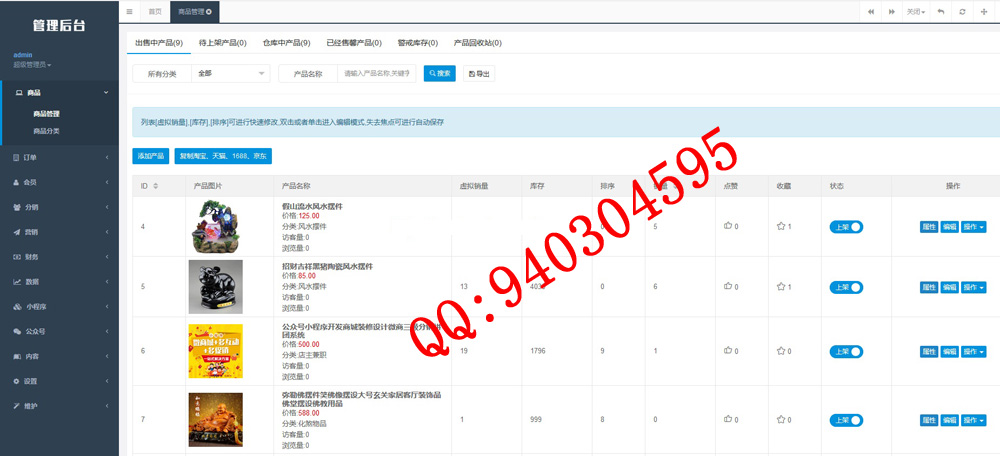Click the back arrow icon in top toolbar
1000x456 pixels.
click(941, 11)
